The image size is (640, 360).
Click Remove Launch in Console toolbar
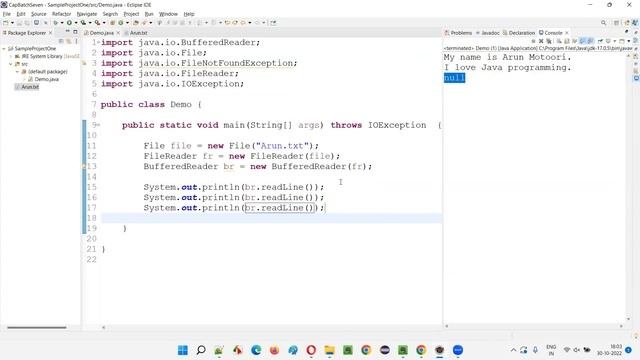[541, 41]
